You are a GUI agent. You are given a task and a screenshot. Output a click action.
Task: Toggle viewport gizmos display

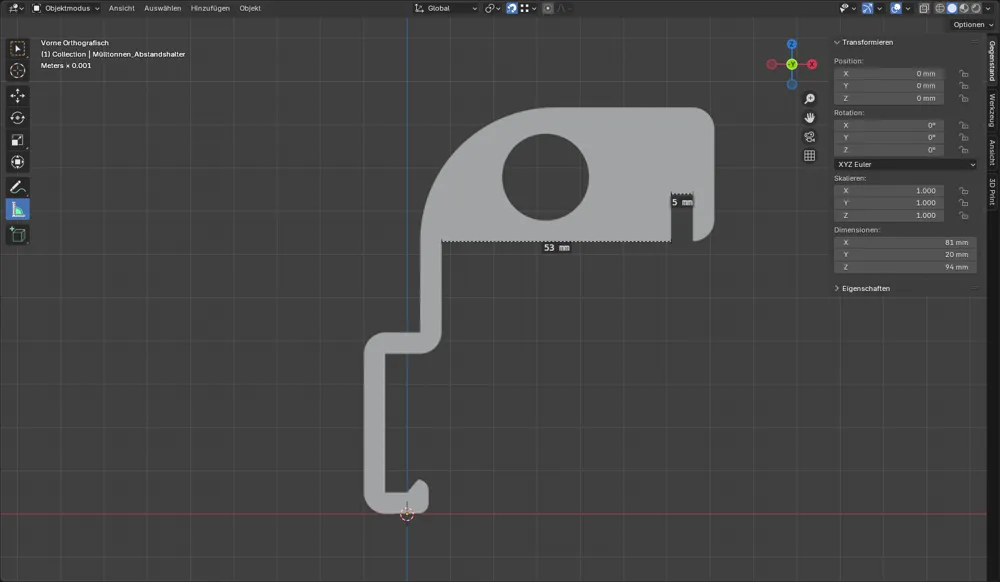tap(867, 8)
